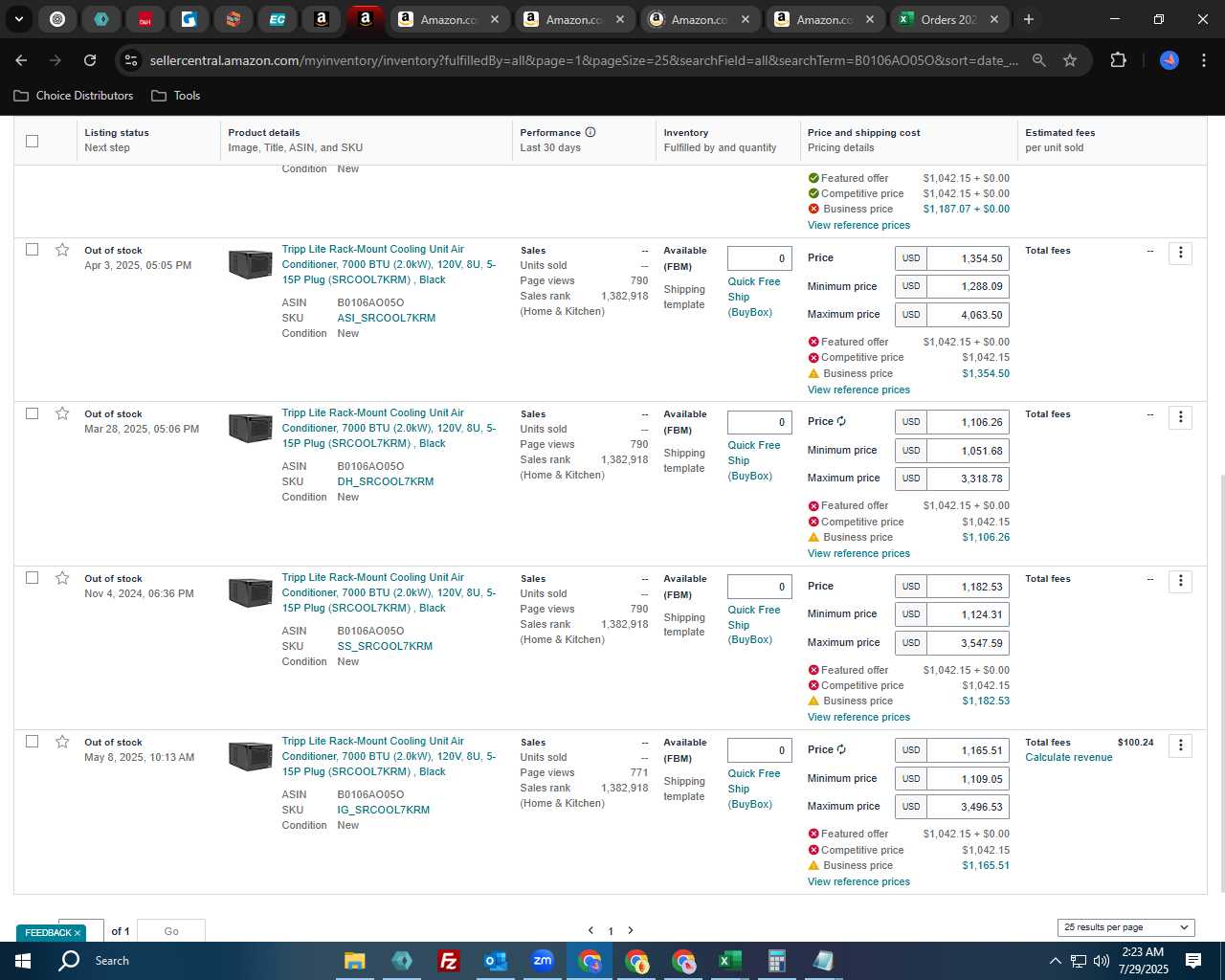Open FileZilla from taskbar
1225x980 pixels.
(x=448, y=961)
